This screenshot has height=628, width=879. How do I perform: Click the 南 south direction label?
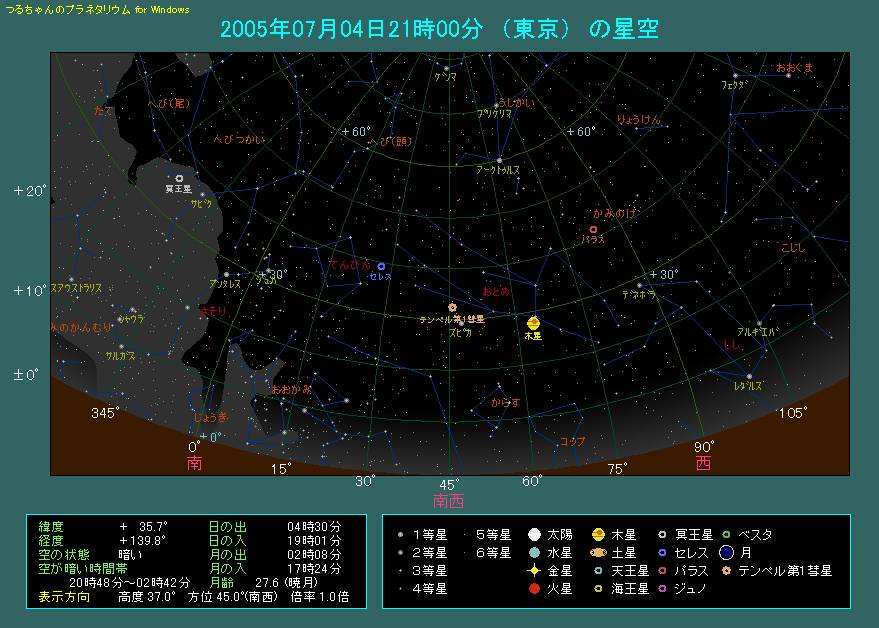(194, 464)
